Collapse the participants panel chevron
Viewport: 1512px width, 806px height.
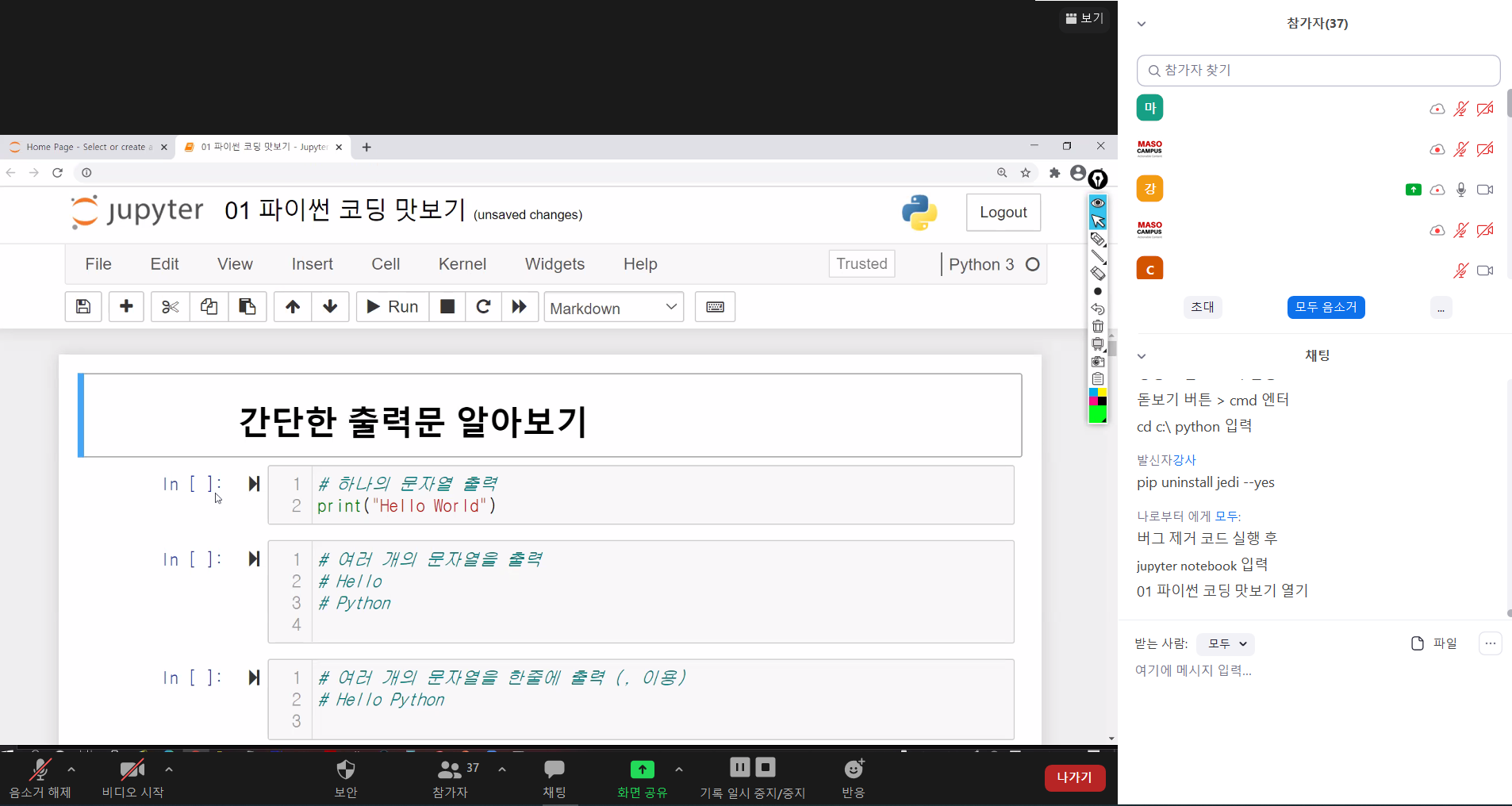point(1142,24)
